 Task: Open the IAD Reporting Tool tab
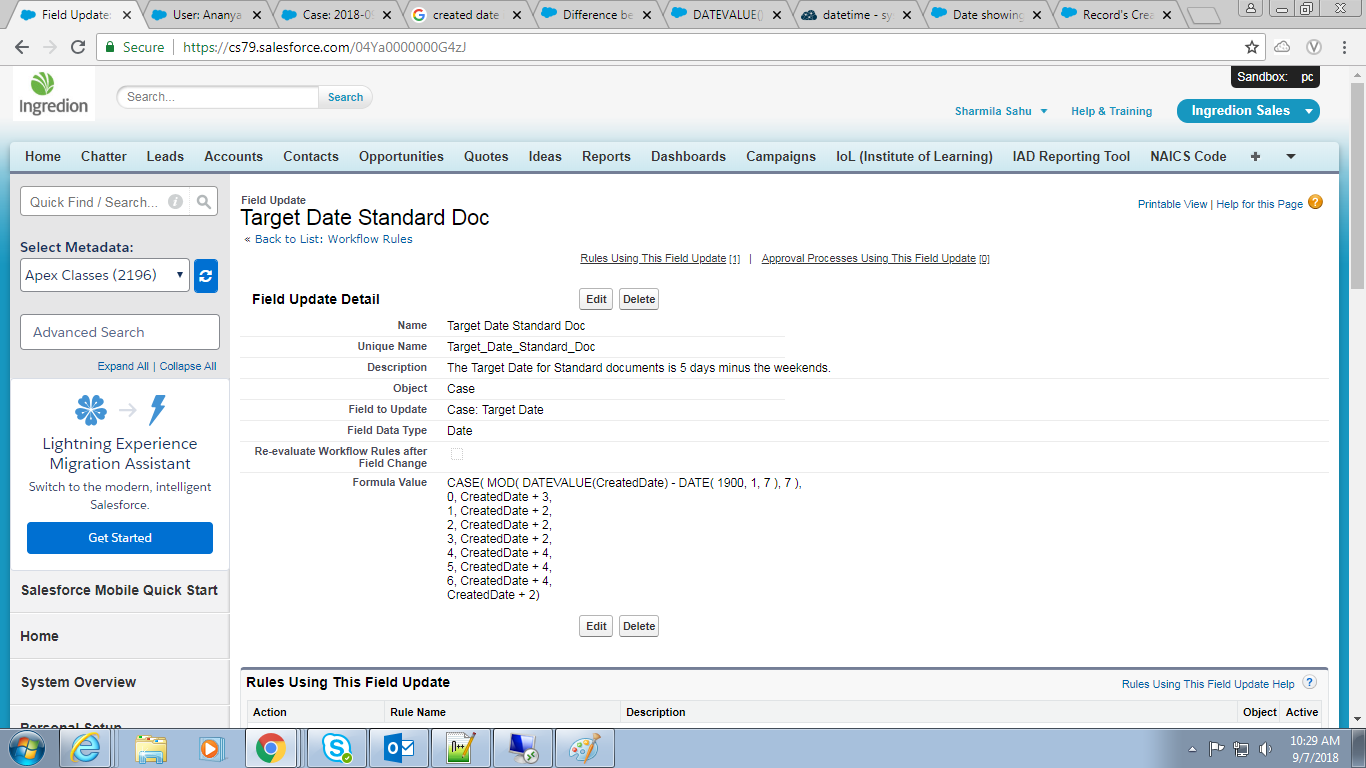pos(1071,156)
